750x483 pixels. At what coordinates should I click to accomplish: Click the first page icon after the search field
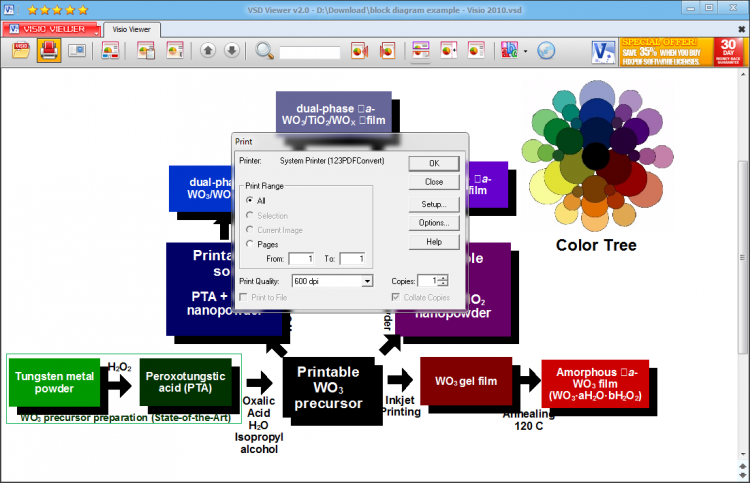[x=359, y=50]
